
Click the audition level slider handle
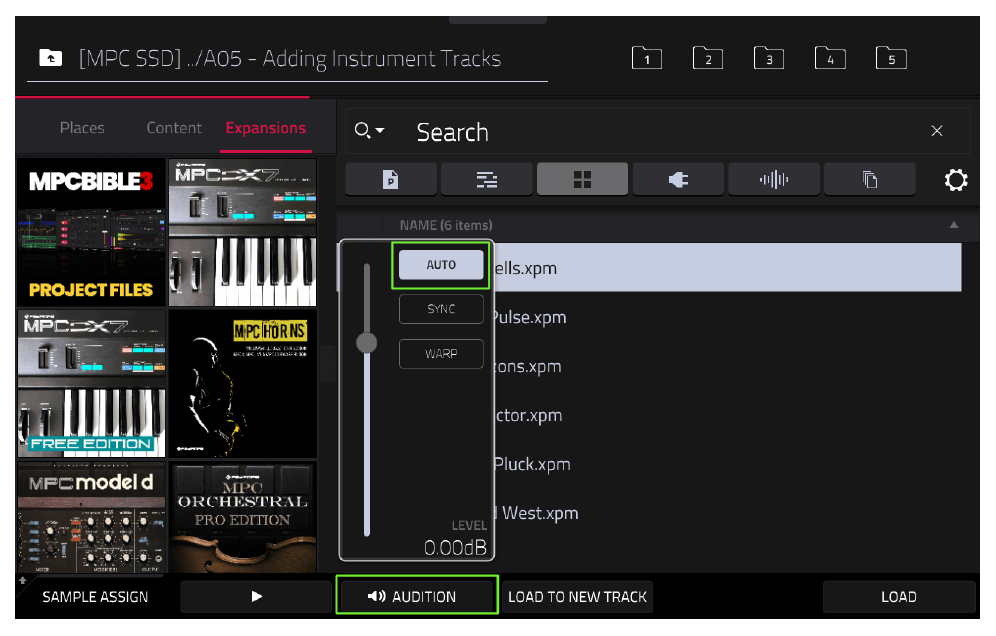tap(367, 343)
